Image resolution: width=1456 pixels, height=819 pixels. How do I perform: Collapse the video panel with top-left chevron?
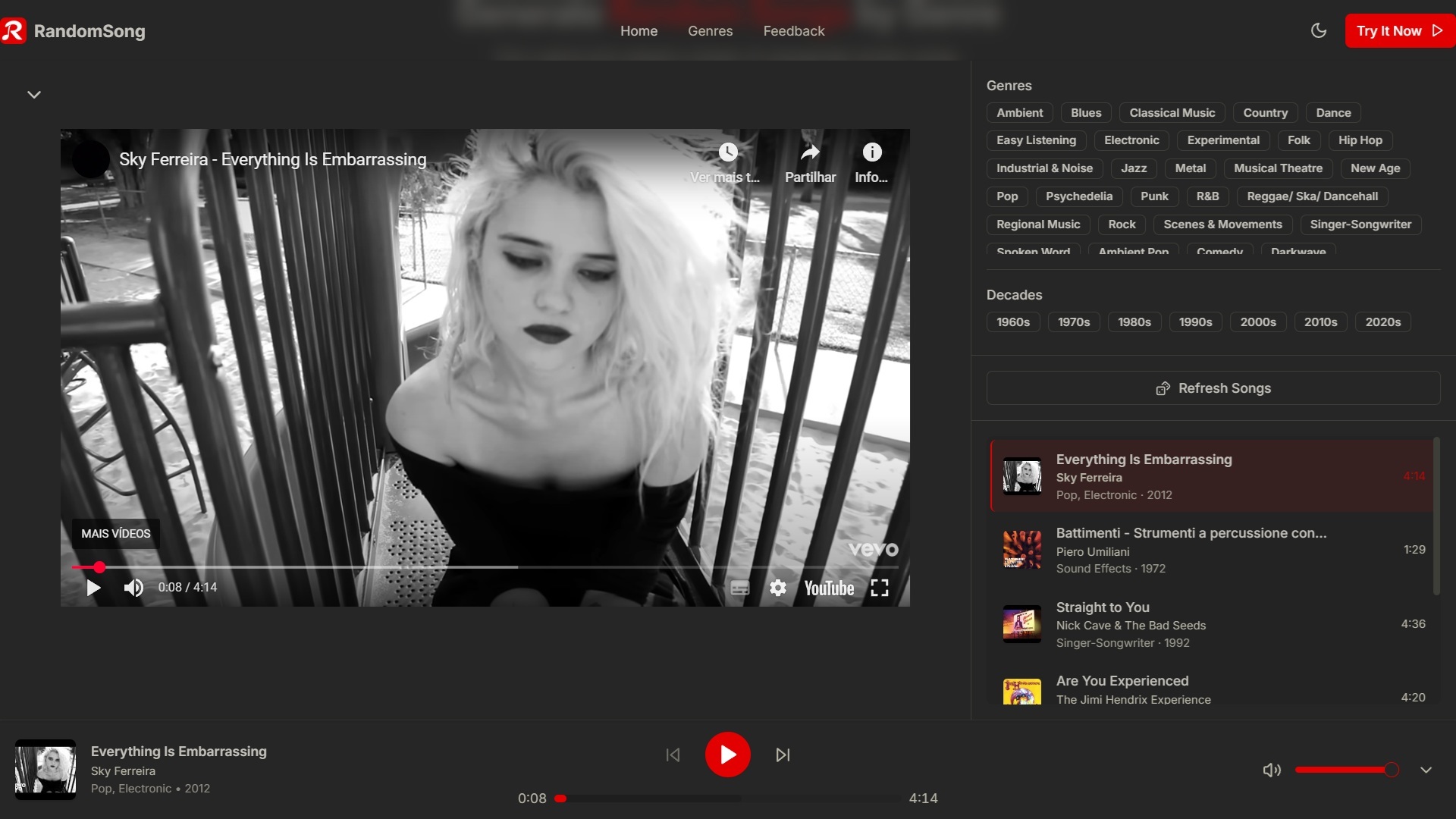34,95
